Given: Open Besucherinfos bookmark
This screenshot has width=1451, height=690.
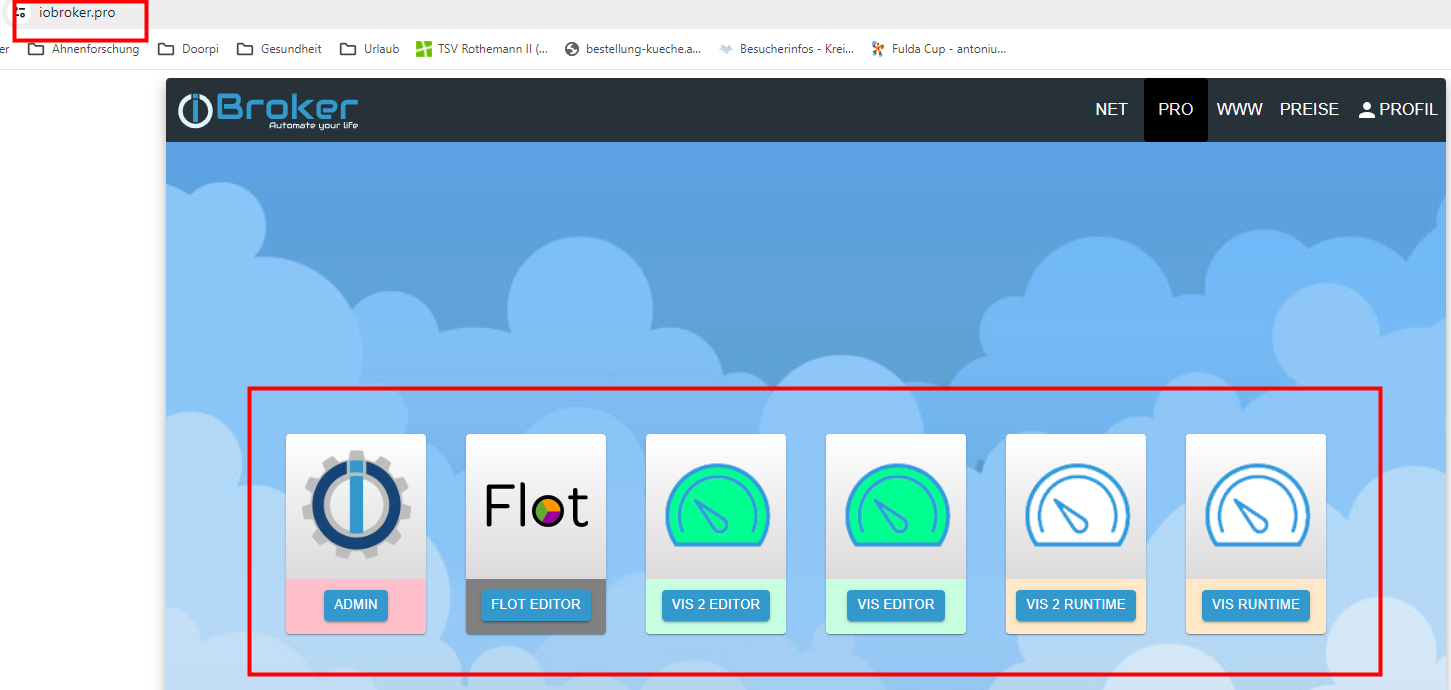Looking at the screenshot, I should tap(786, 49).
